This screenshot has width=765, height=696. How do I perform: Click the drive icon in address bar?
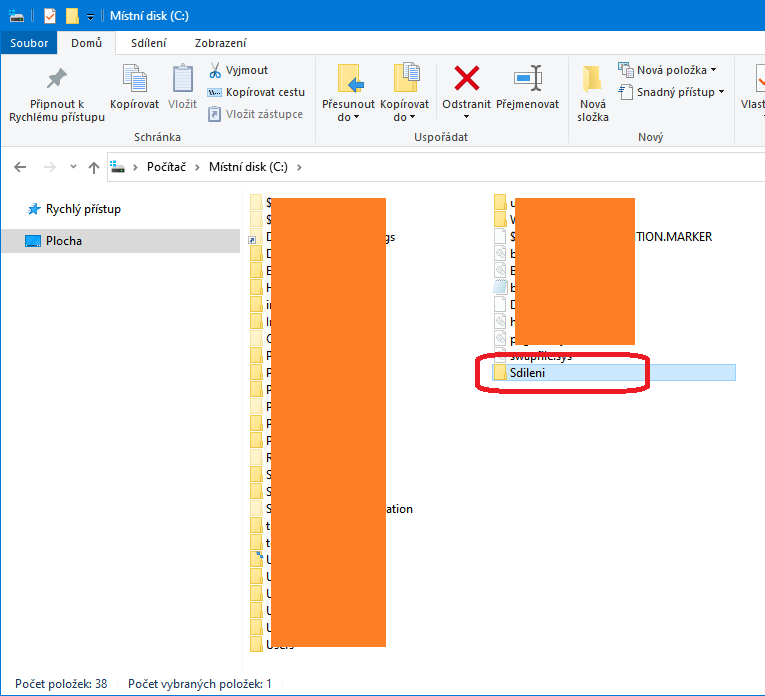pyautogui.click(x=117, y=167)
